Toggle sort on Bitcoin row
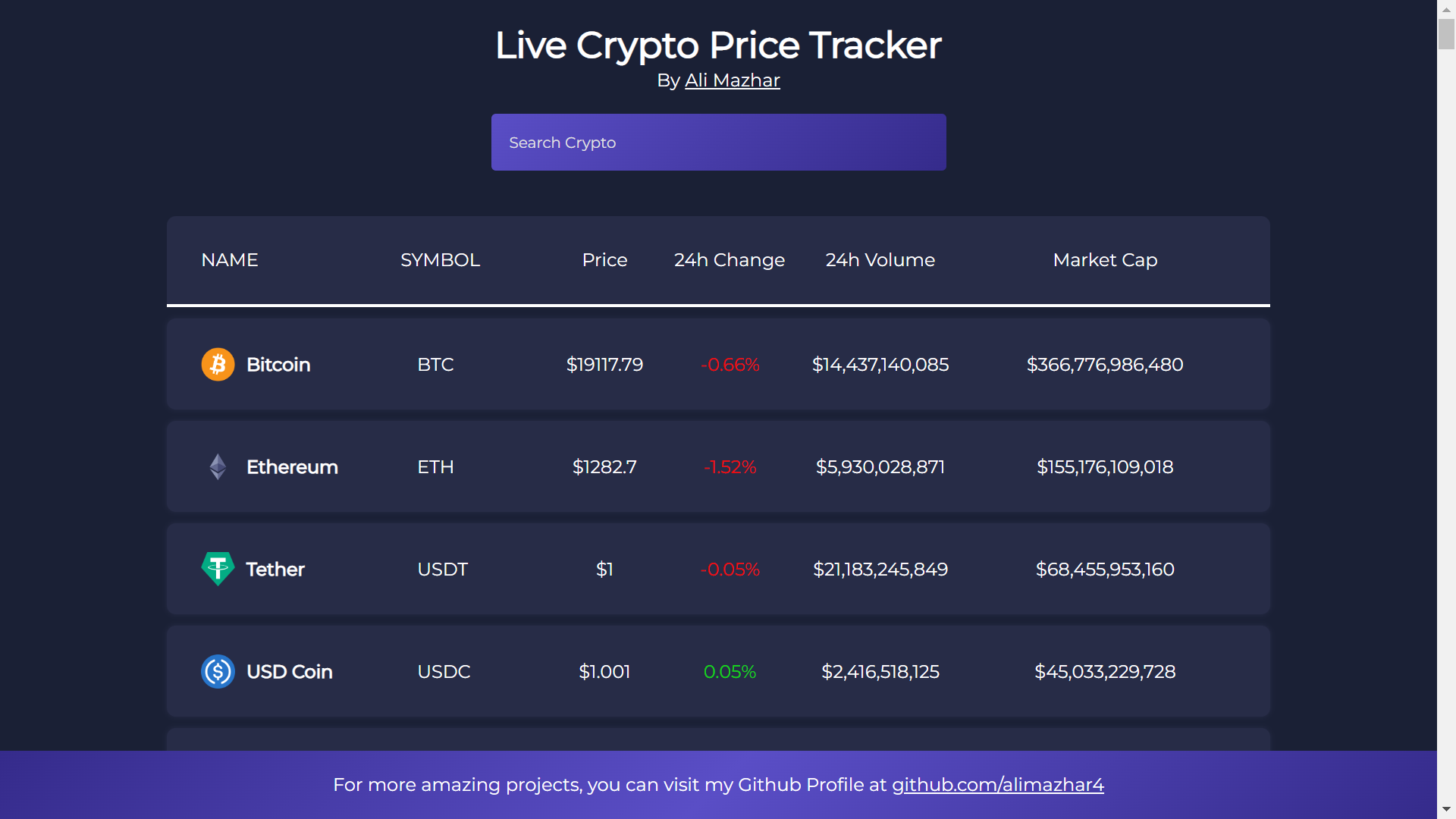The image size is (1456, 819). click(279, 364)
